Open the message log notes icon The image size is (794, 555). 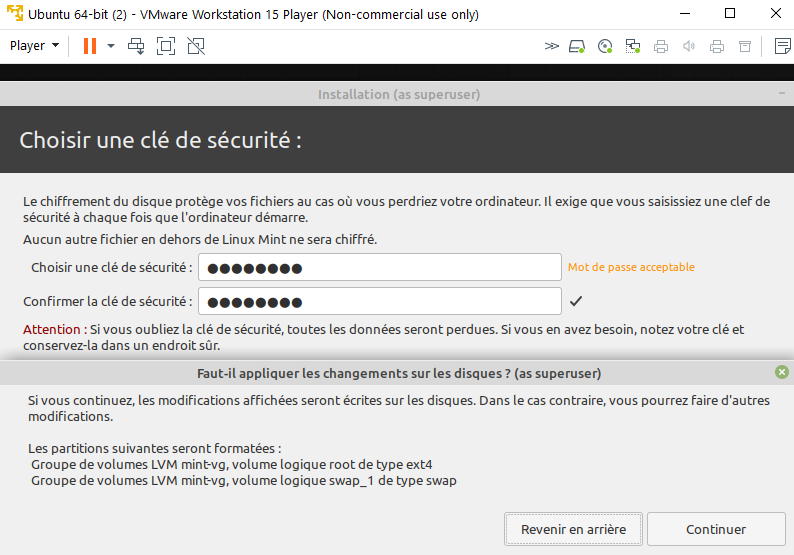782,46
